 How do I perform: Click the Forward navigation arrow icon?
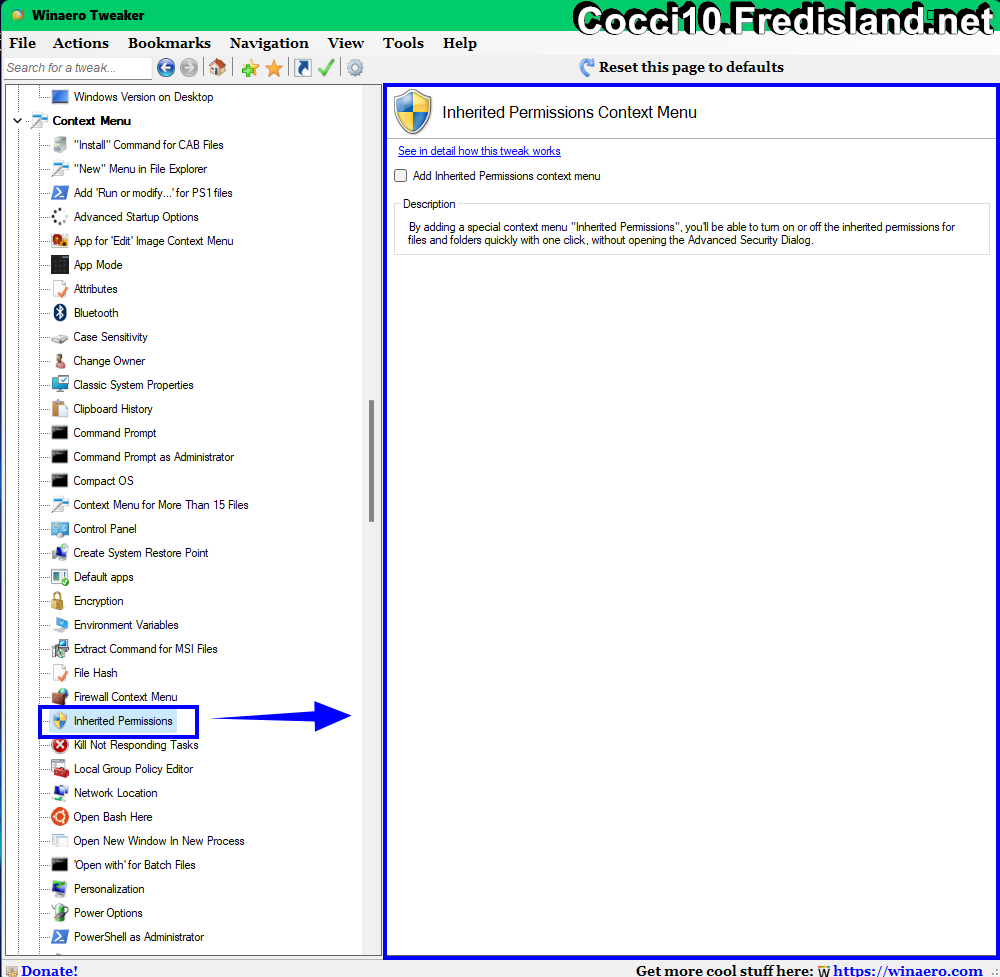pyautogui.click(x=189, y=68)
